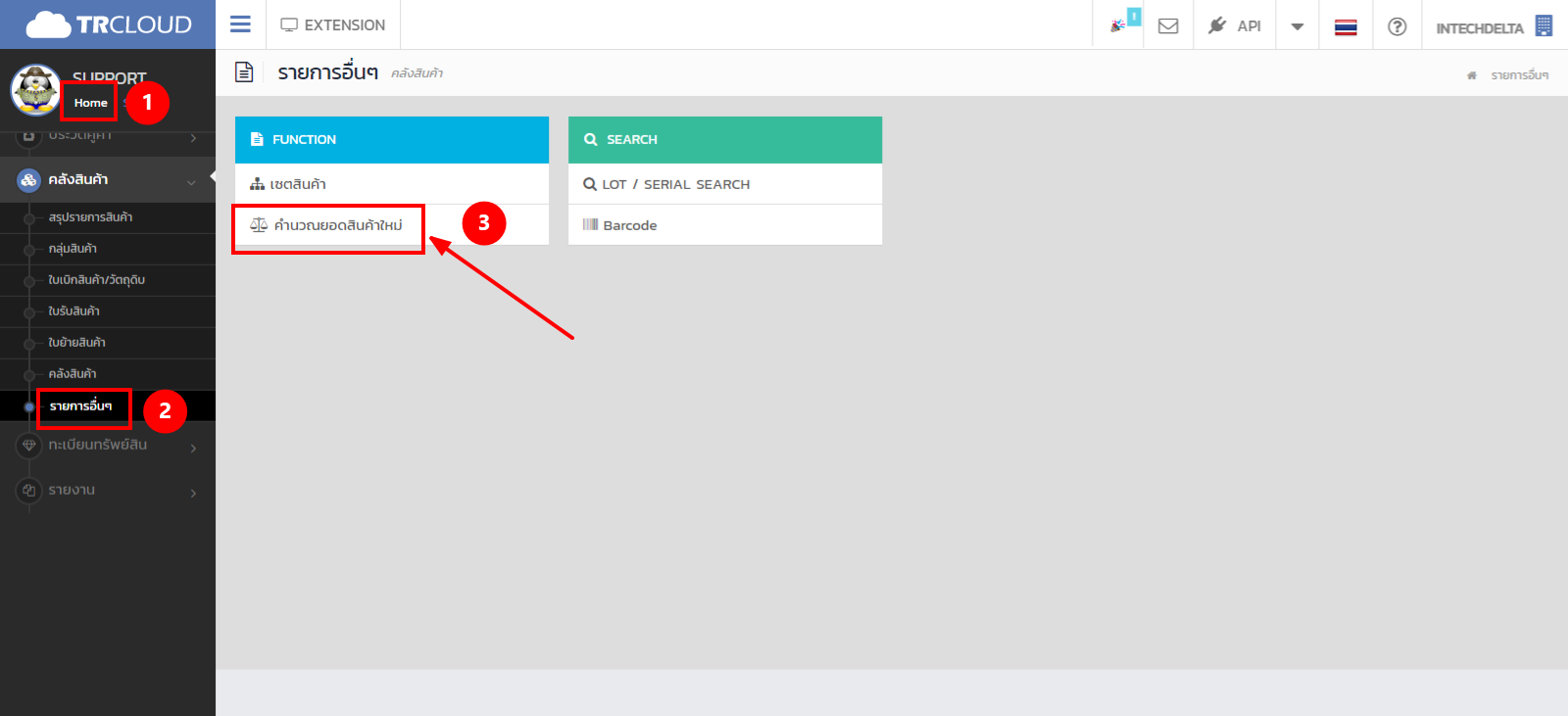The width and height of the screenshot is (1568, 716).
Task: Open LOT / SERIAL SEARCH
Action: [725, 184]
